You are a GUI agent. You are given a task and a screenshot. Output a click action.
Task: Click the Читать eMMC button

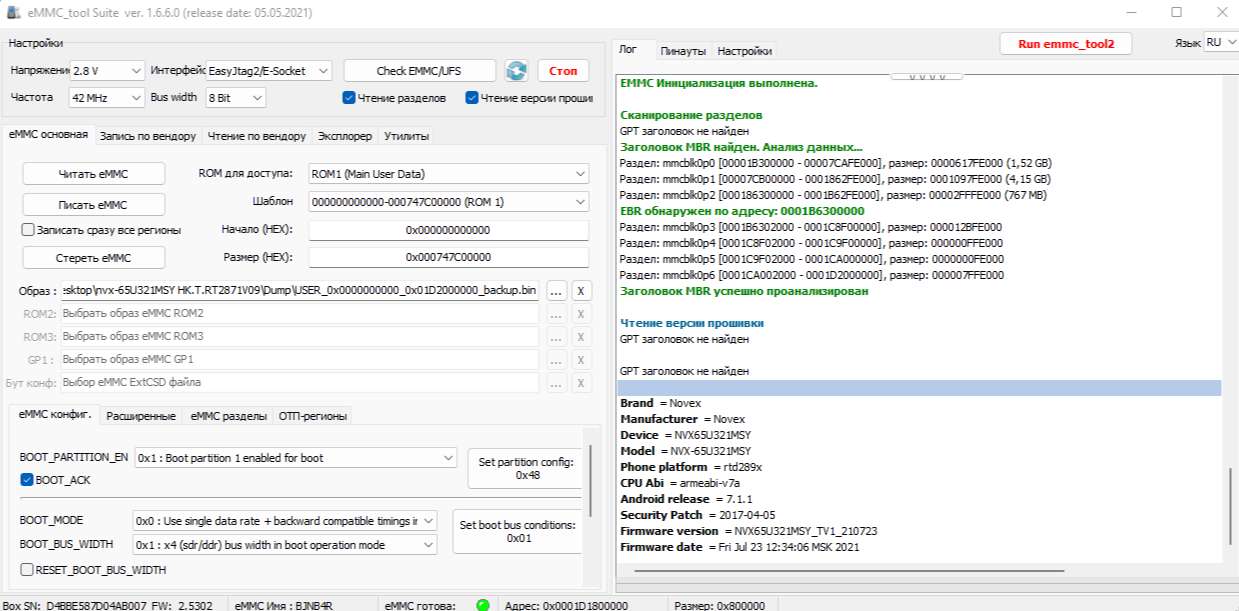(93, 174)
